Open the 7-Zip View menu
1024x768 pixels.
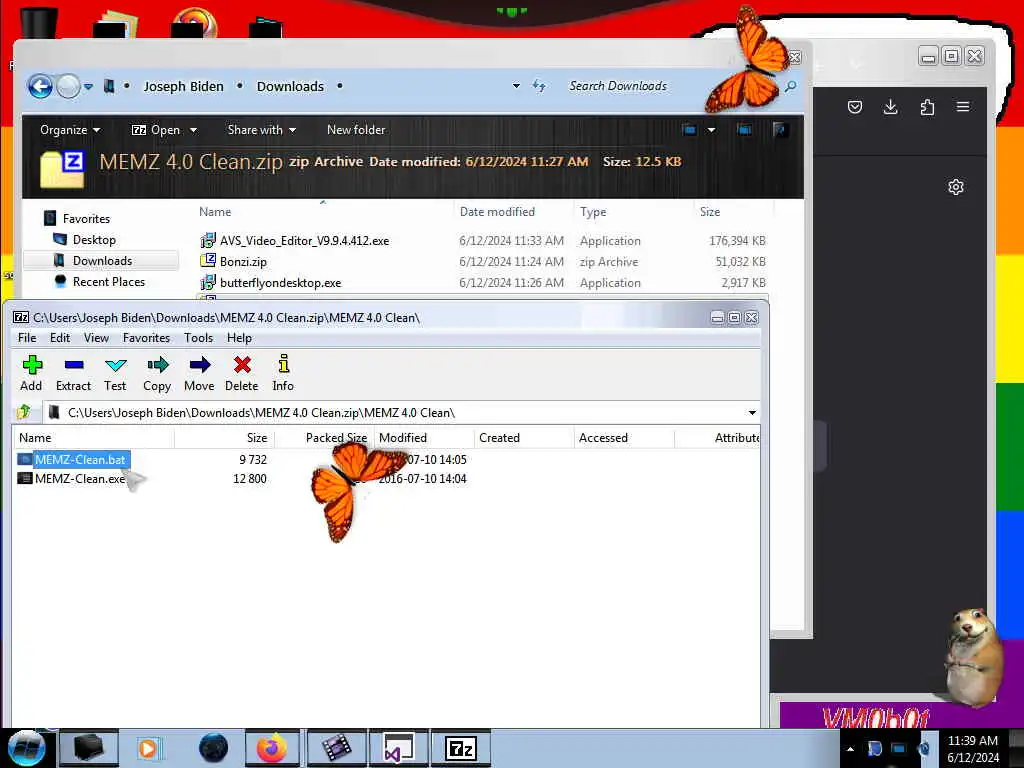point(96,338)
